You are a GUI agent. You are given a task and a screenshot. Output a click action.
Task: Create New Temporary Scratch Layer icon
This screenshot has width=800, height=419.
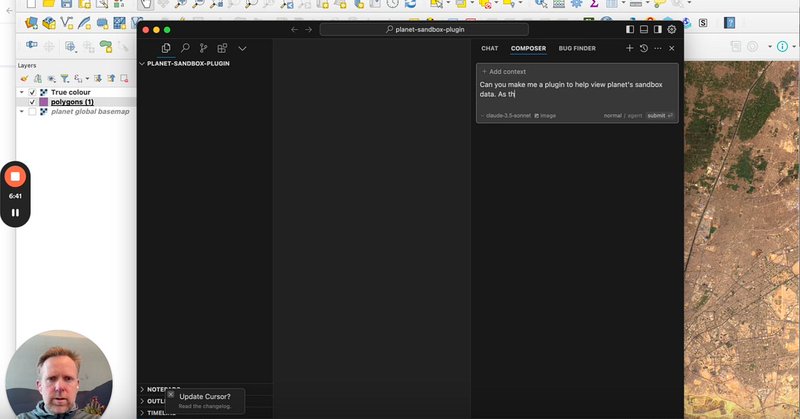pyautogui.click(x=103, y=23)
